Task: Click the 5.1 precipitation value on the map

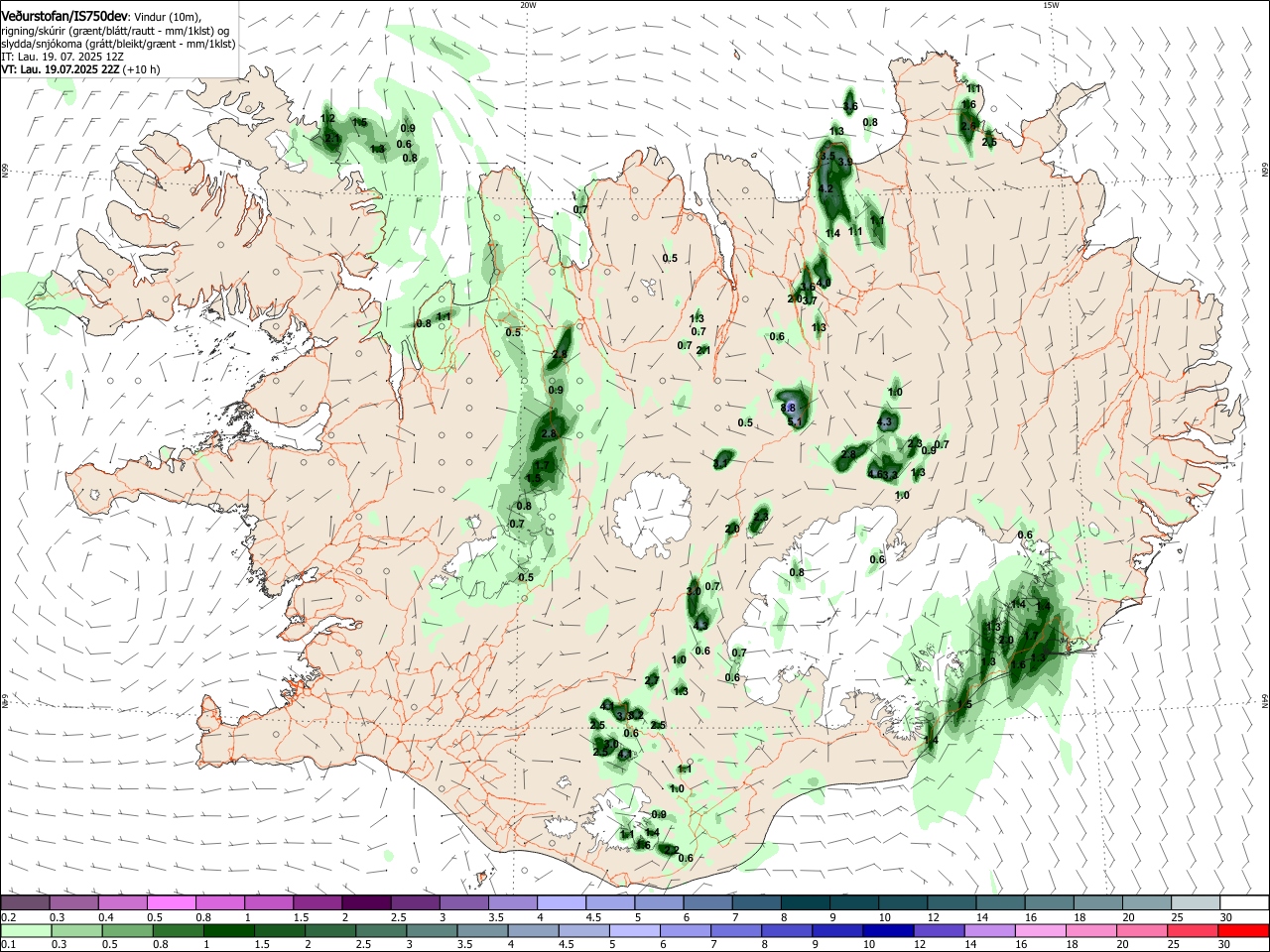Action: pos(795,421)
